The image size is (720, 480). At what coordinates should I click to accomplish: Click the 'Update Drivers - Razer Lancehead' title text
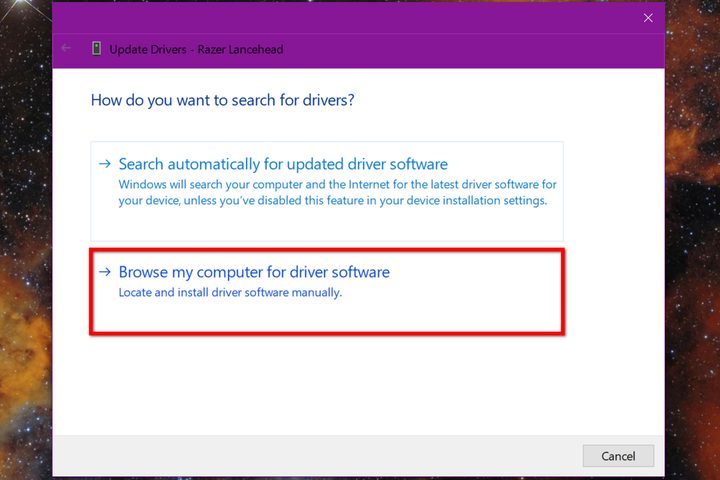coord(196,49)
